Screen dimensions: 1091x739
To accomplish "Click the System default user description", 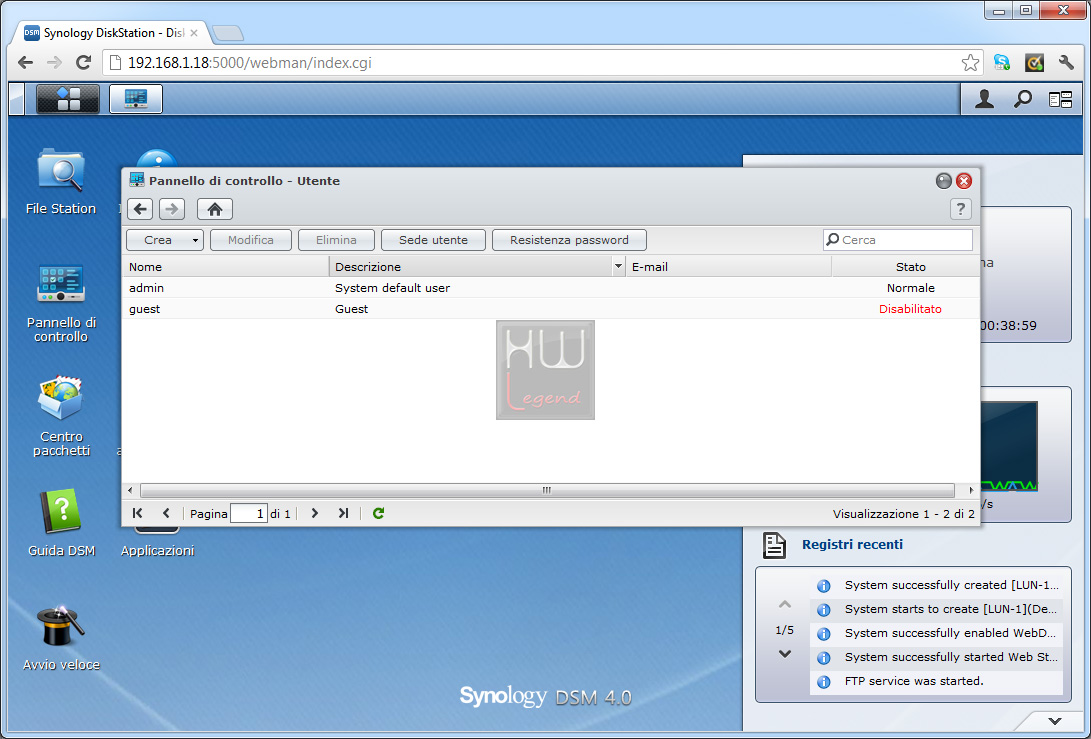I will point(392,288).
